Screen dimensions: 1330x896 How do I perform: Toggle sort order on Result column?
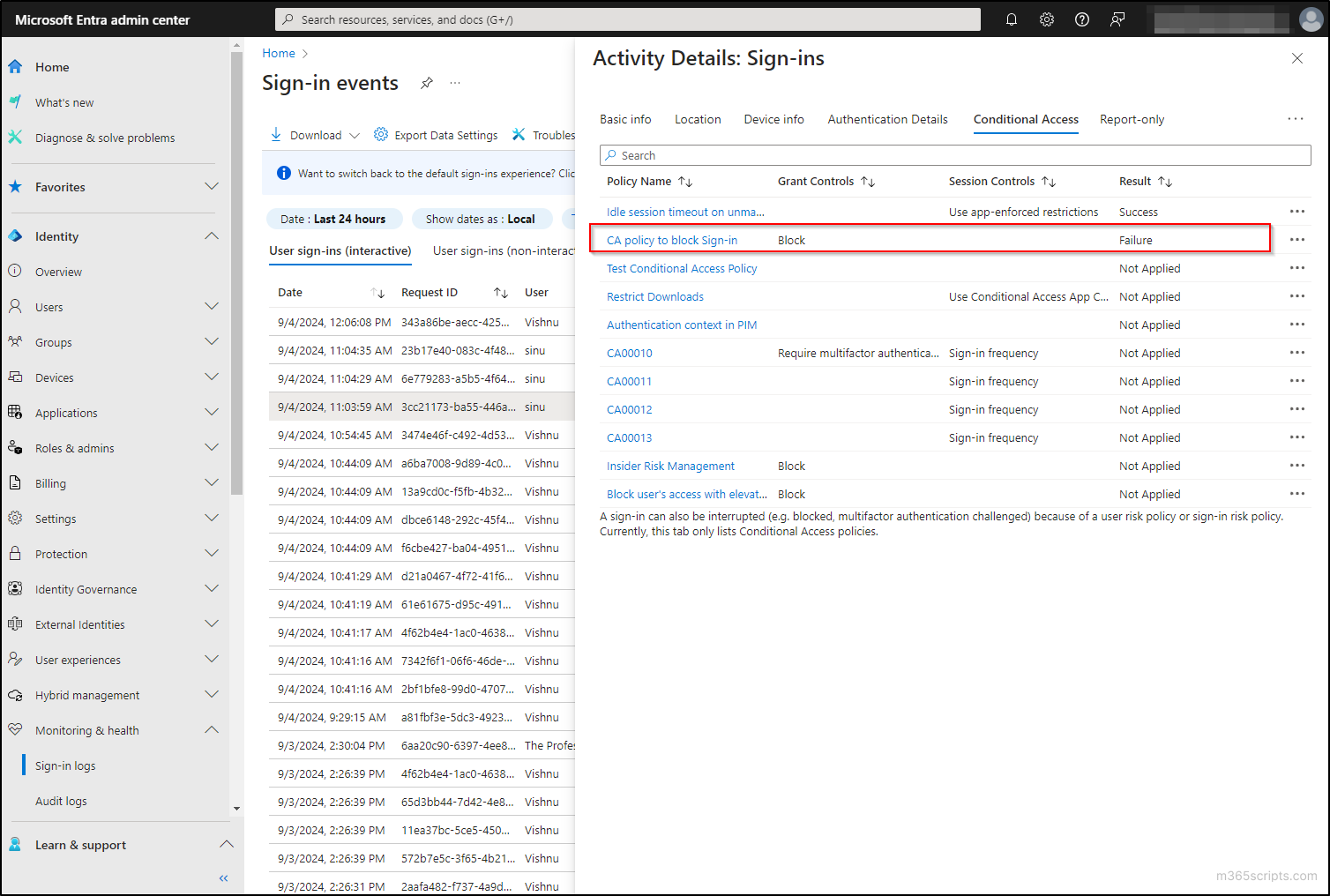[1166, 181]
